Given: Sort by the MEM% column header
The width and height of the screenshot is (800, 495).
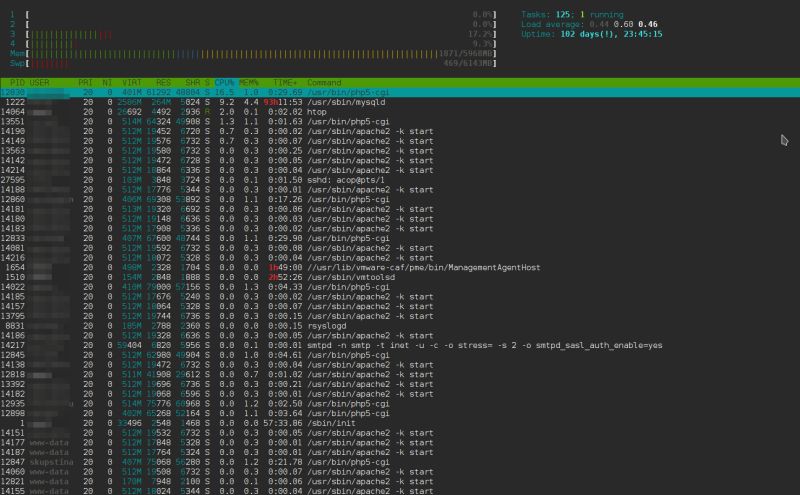Looking at the screenshot, I should coord(249,83).
